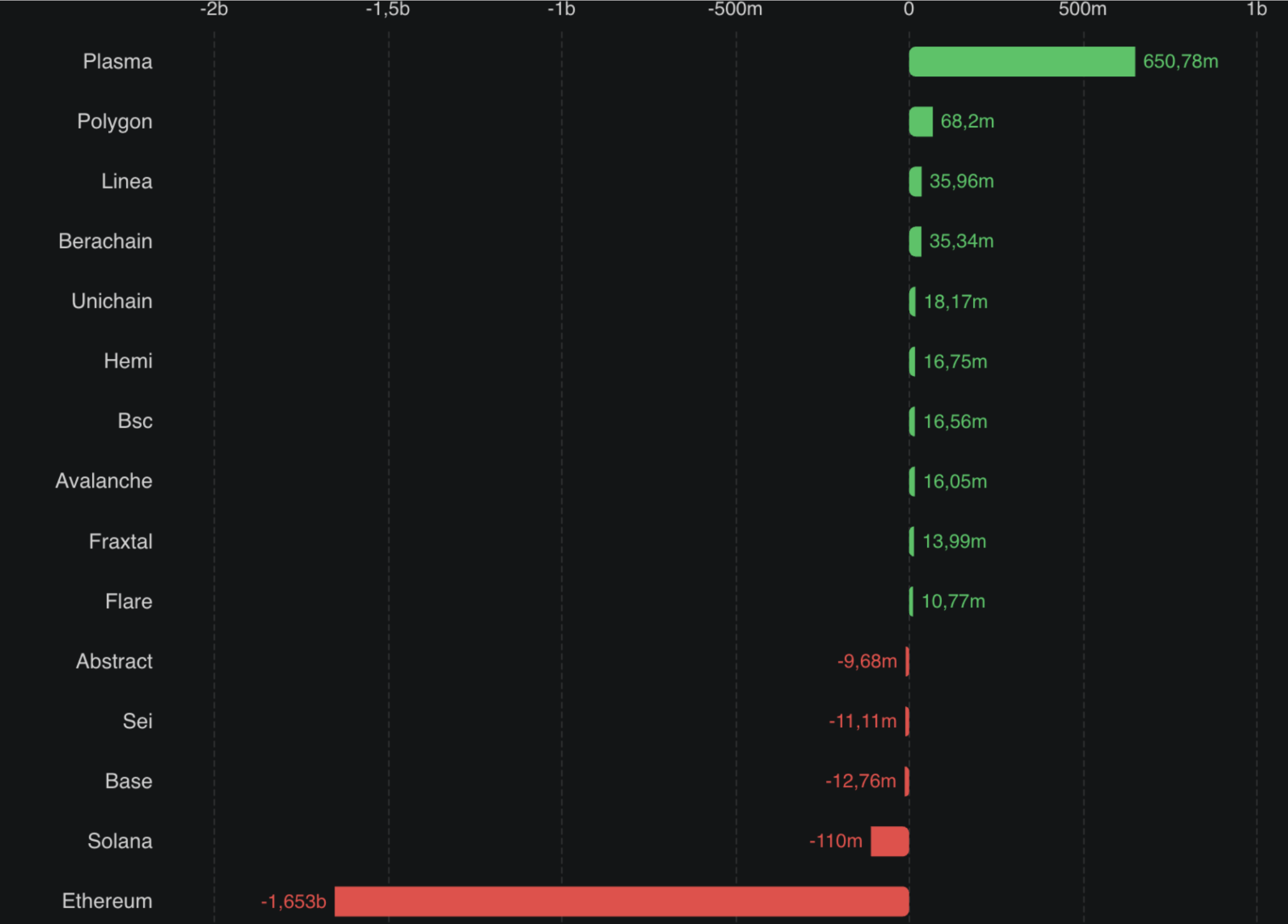Click the -12,76m Base value
1288x924 pixels.
[860, 781]
